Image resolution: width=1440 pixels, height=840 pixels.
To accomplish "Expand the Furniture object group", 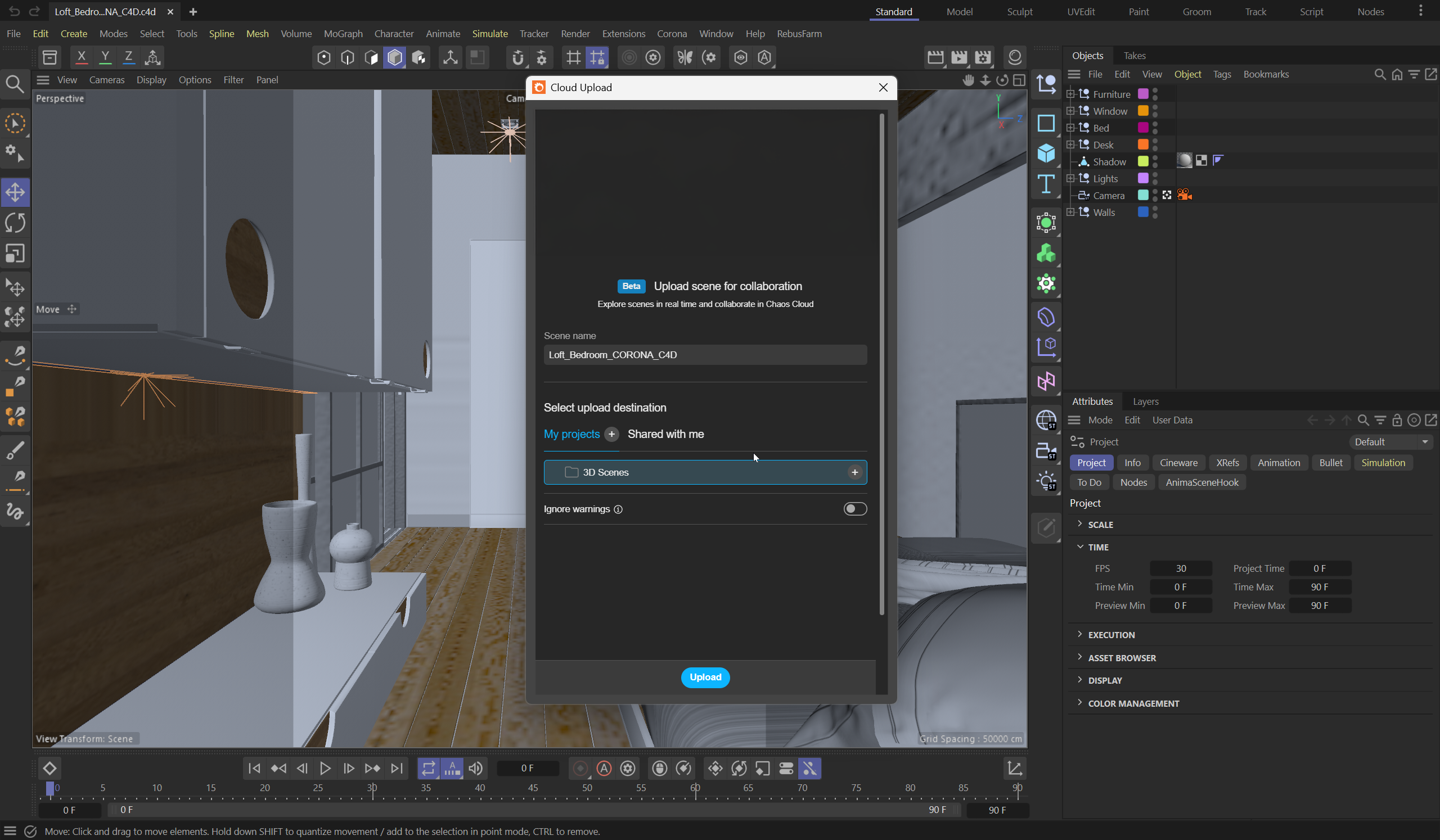I will [1070, 94].
